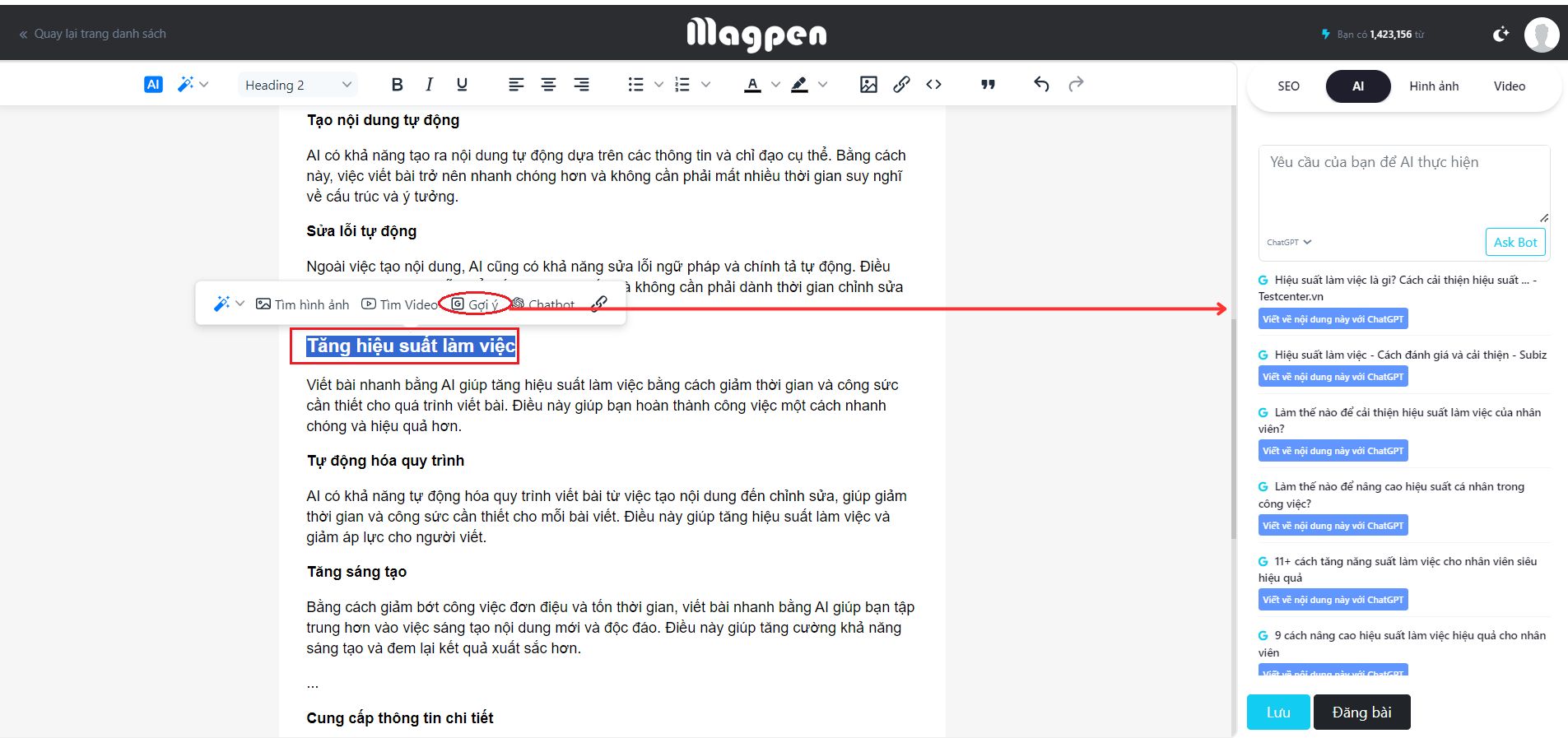Insert a code block
This screenshot has width=1568, height=738.
(933, 84)
